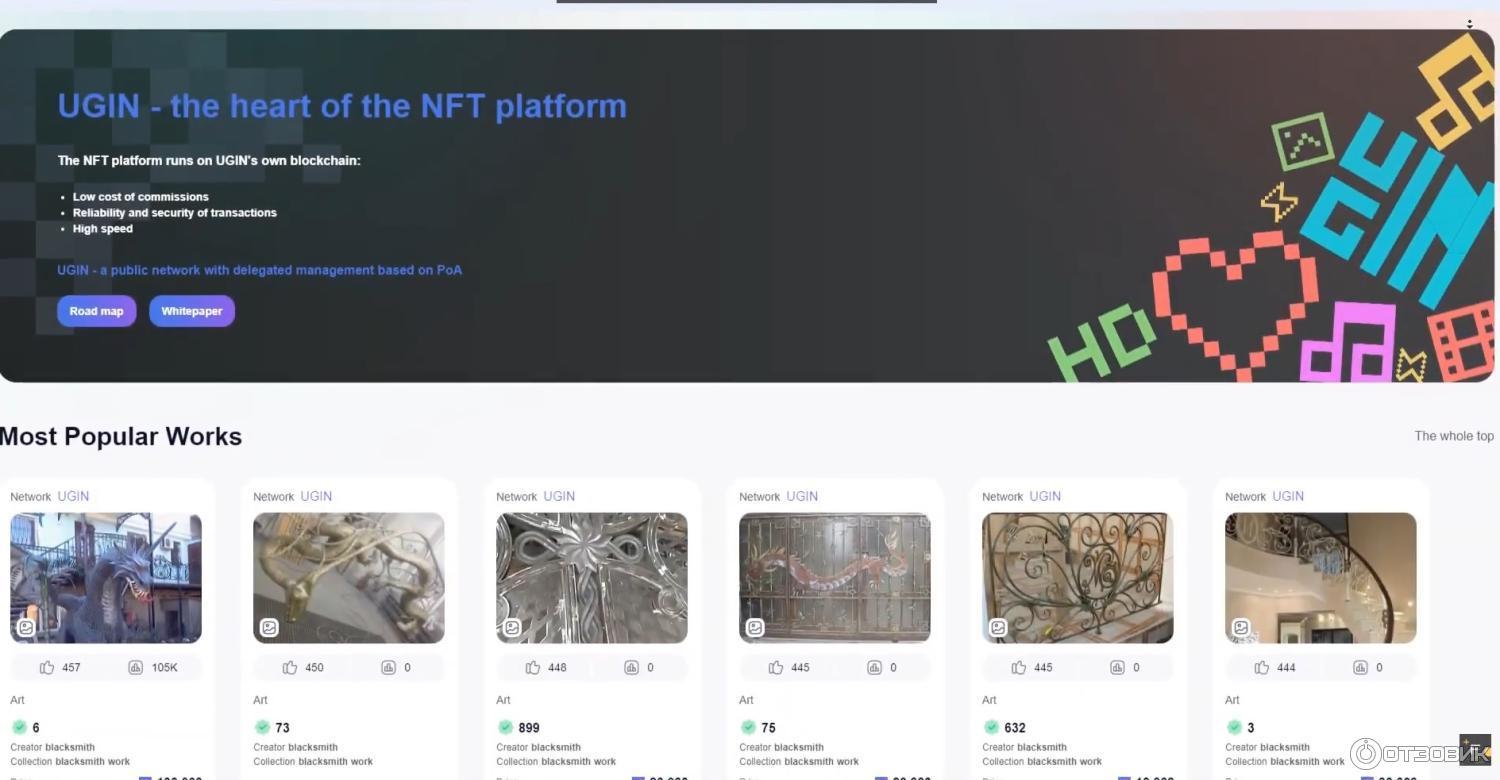Click verified badge next to number 73
The image size is (1500, 780).
click(x=262, y=727)
